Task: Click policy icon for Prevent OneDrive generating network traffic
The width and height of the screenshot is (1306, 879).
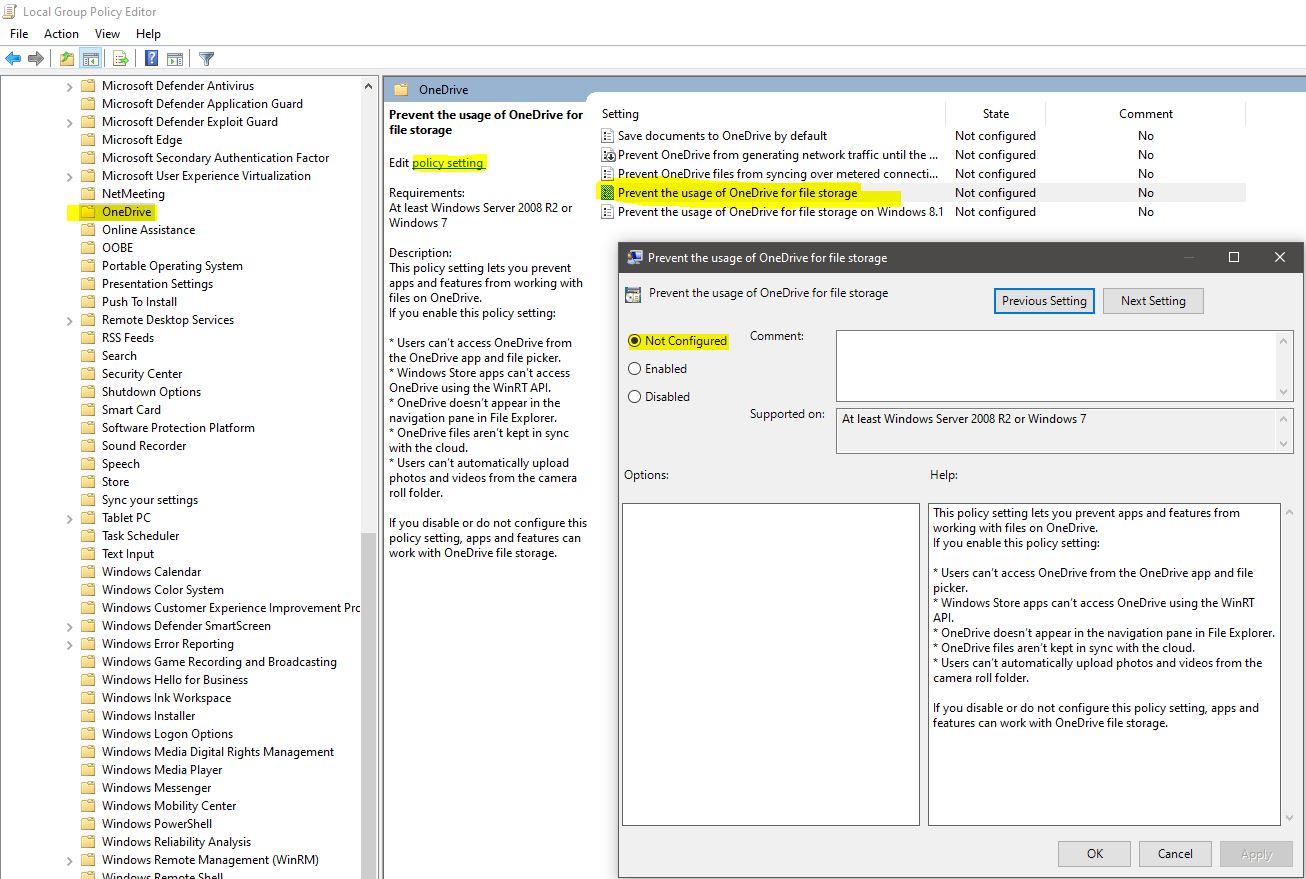Action: tap(607, 155)
